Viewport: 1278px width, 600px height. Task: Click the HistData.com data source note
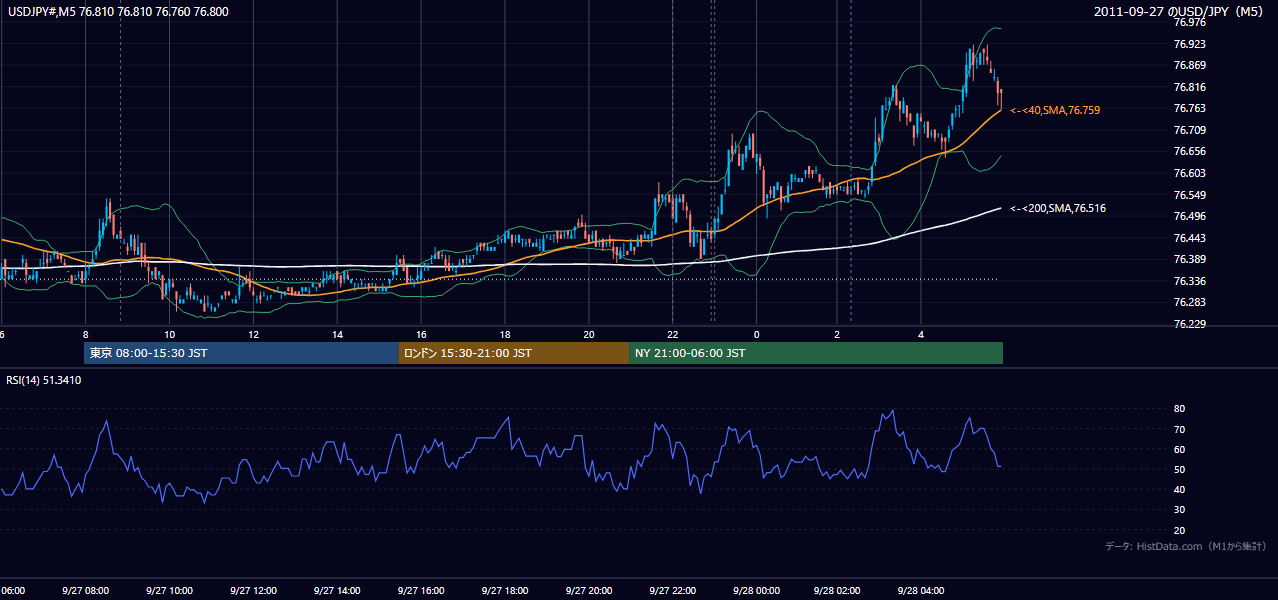pos(1186,546)
